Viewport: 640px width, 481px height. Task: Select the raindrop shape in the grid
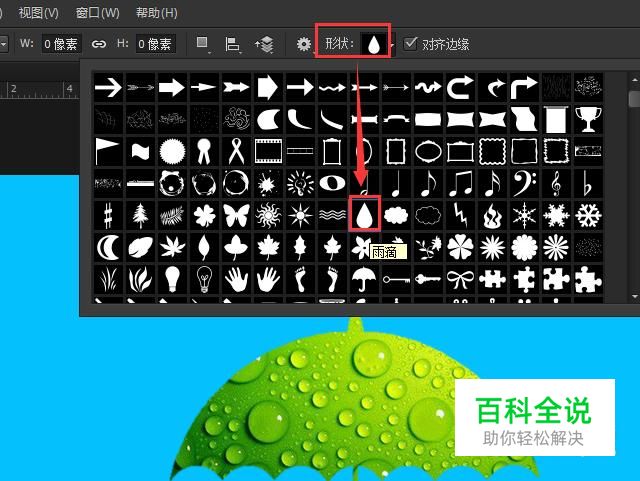point(364,216)
